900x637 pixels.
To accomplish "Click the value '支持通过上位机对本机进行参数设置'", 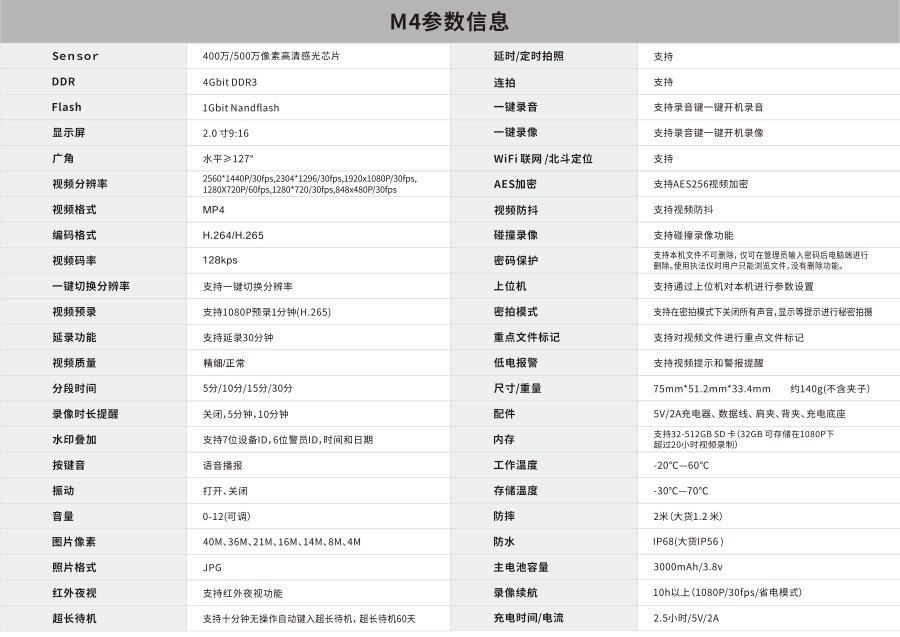I will (733, 286).
